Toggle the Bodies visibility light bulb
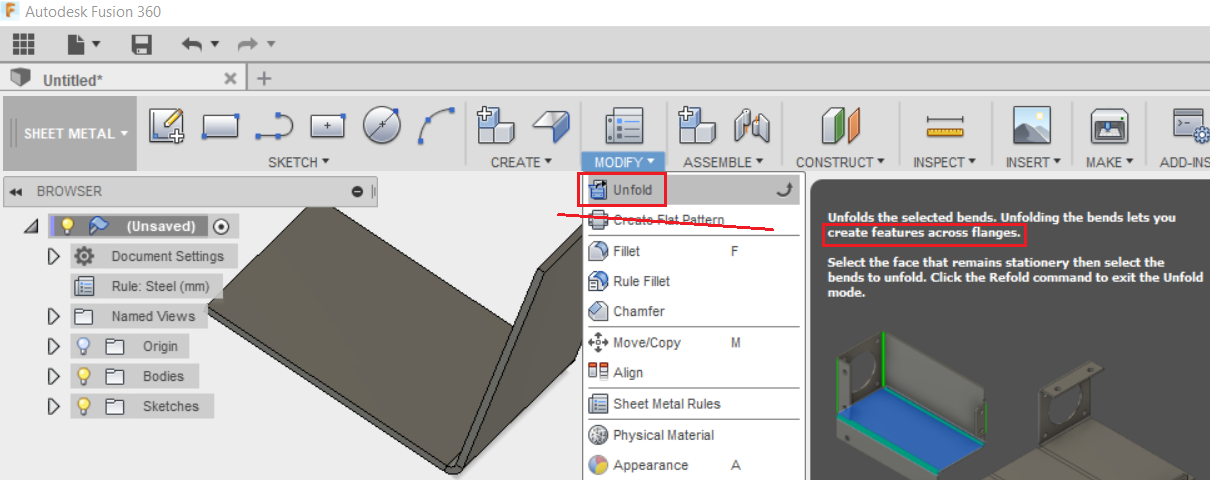The height and width of the screenshot is (480, 1210). tap(85, 376)
